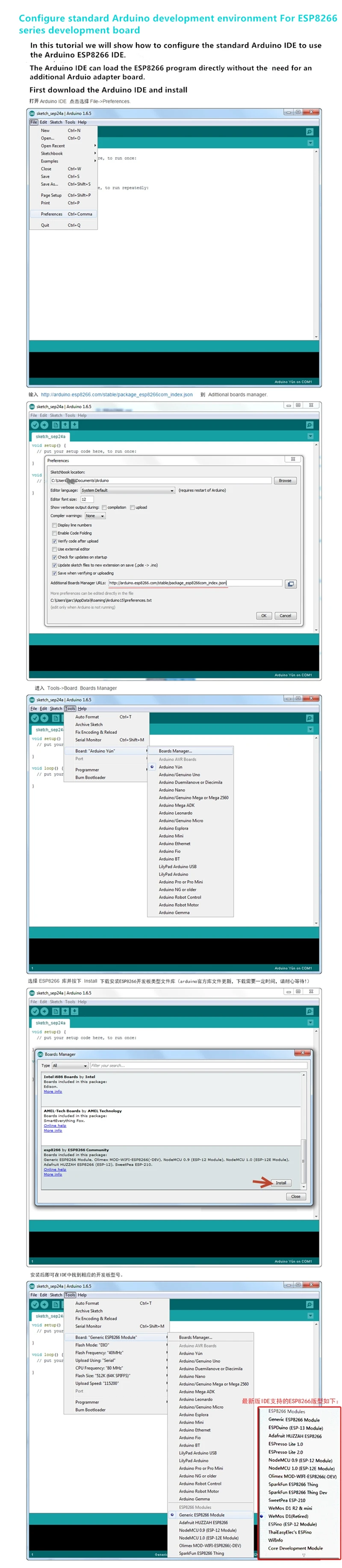This screenshot has width=342, height=1568.
Task: Toggle Update sketch files to new extension
Action: pos(54,565)
